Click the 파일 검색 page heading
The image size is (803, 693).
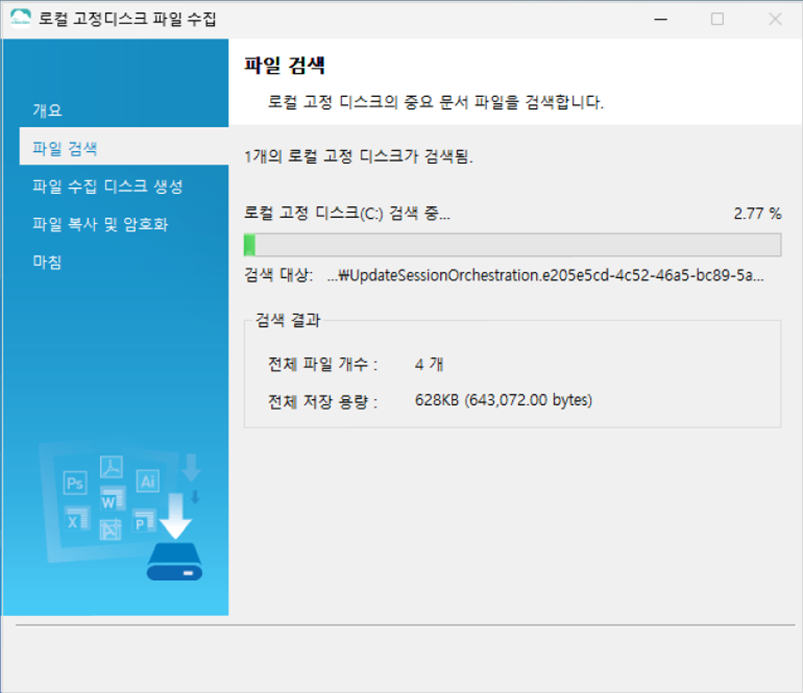284,65
